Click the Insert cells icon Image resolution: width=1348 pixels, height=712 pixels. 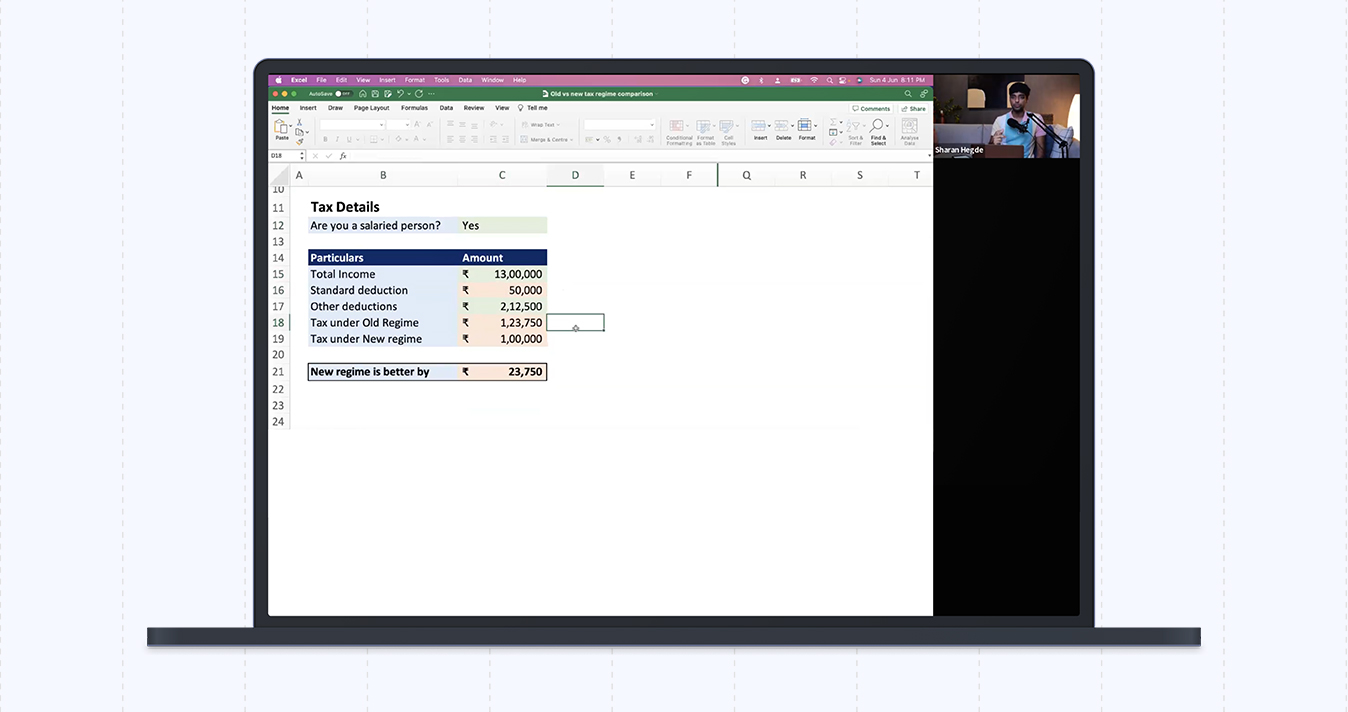(760, 127)
